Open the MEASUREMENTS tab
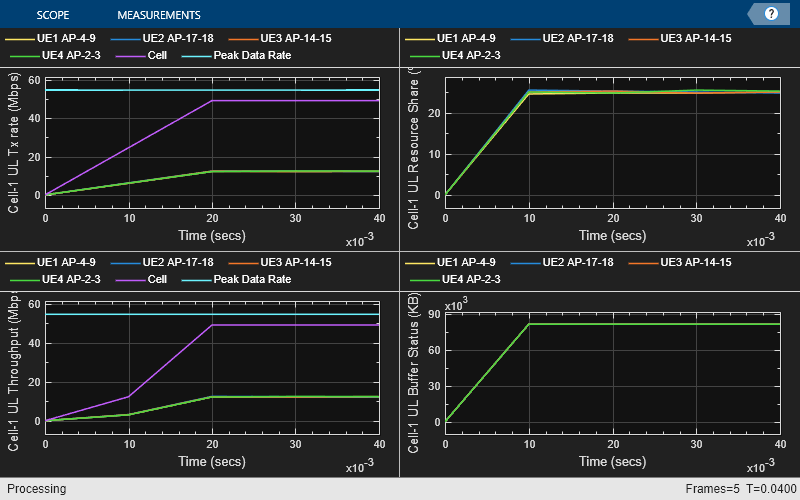 [159, 15]
